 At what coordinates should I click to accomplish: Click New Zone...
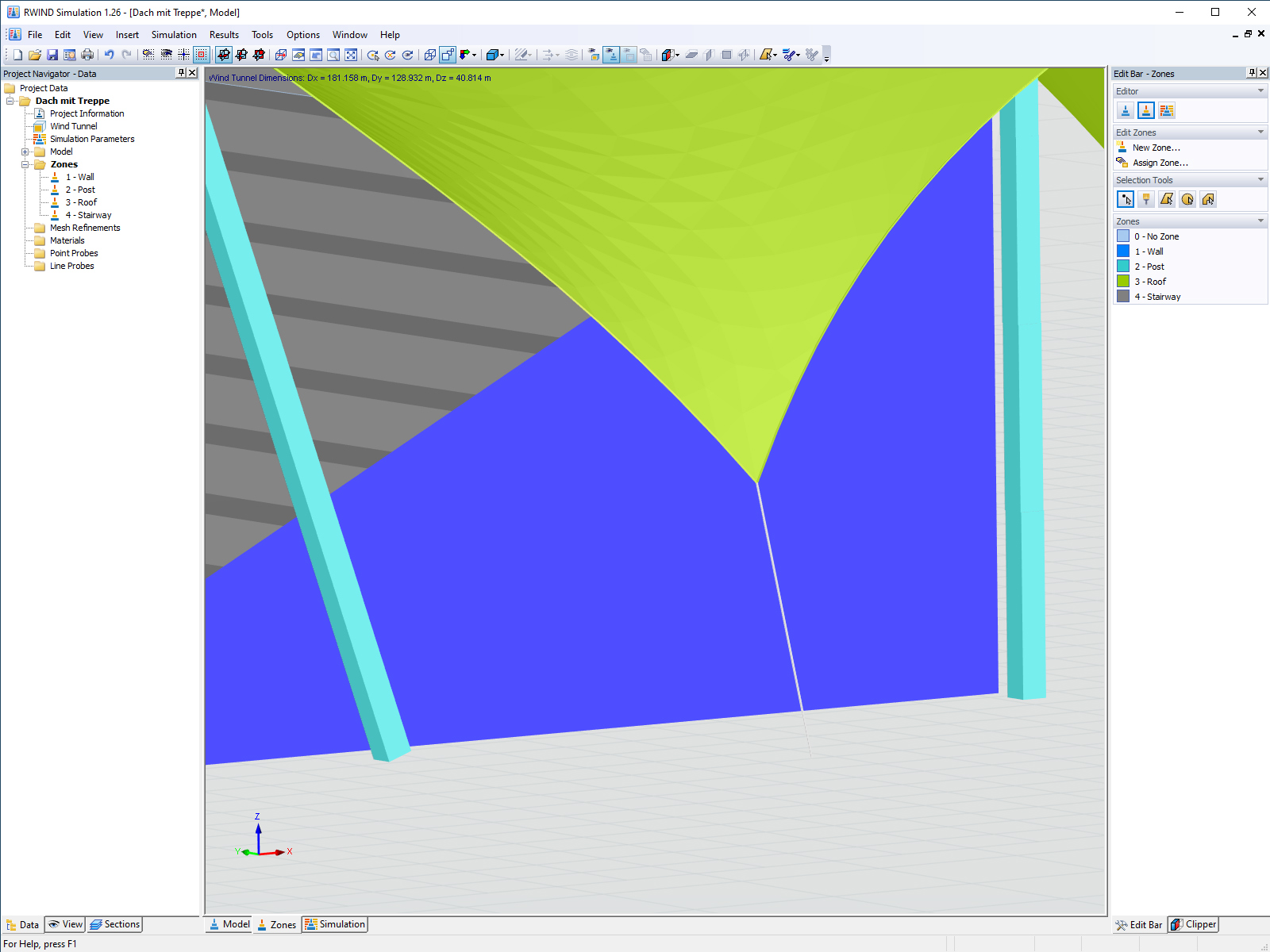tap(1156, 148)
